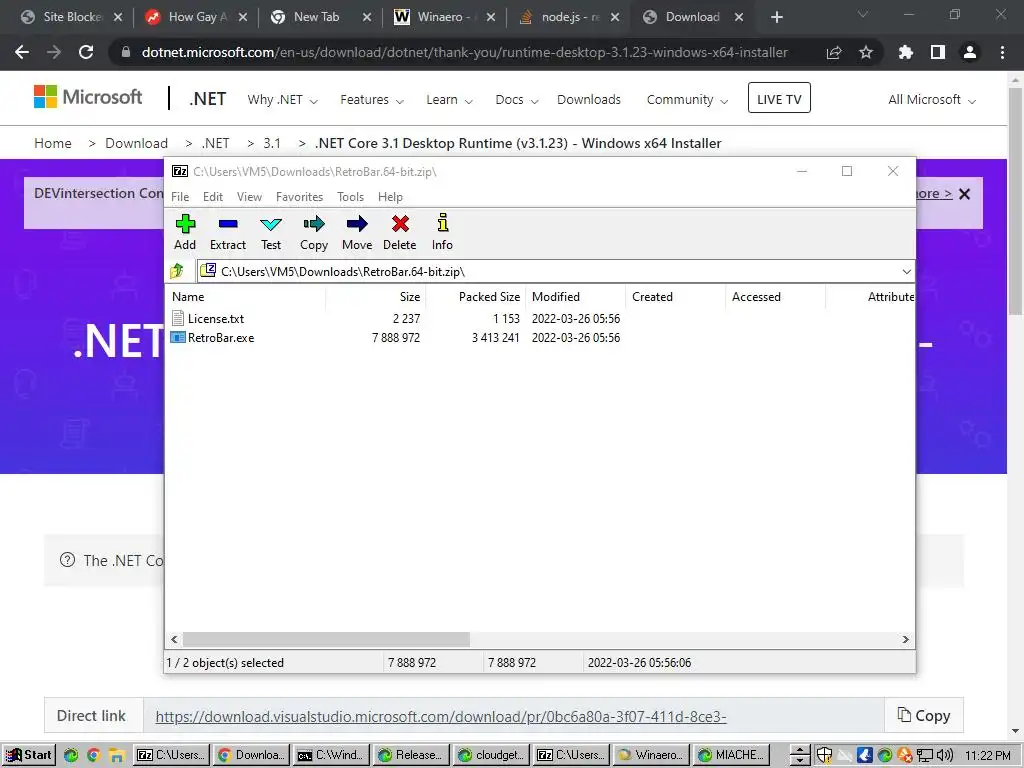1024x768 pixels.
Task: Open File Explorer from quick launch
Action: click(x=116, y=756)
